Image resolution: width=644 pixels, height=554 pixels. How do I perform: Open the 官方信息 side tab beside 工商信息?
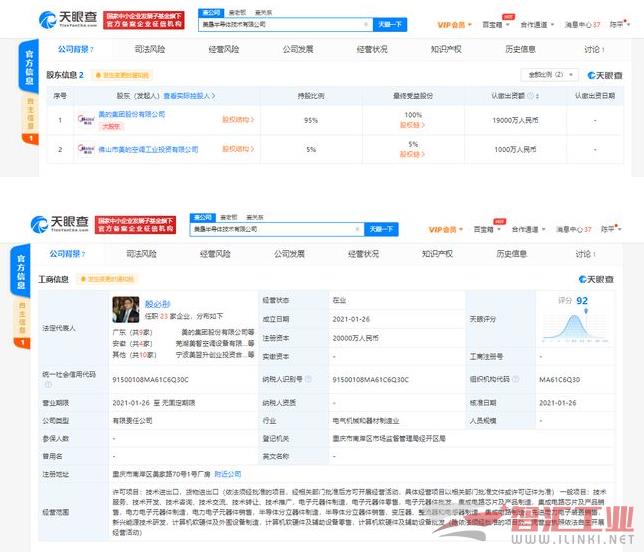pyautogui.click(x=21, y=271)
